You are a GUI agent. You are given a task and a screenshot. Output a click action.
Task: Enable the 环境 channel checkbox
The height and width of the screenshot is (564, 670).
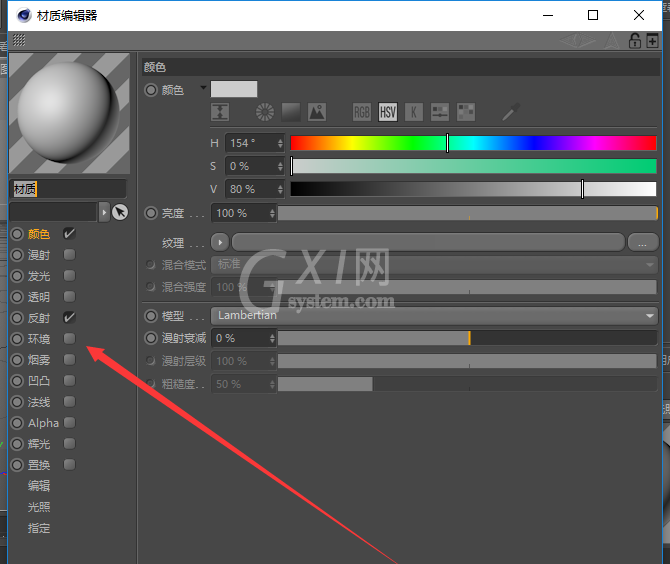point(69,338)
